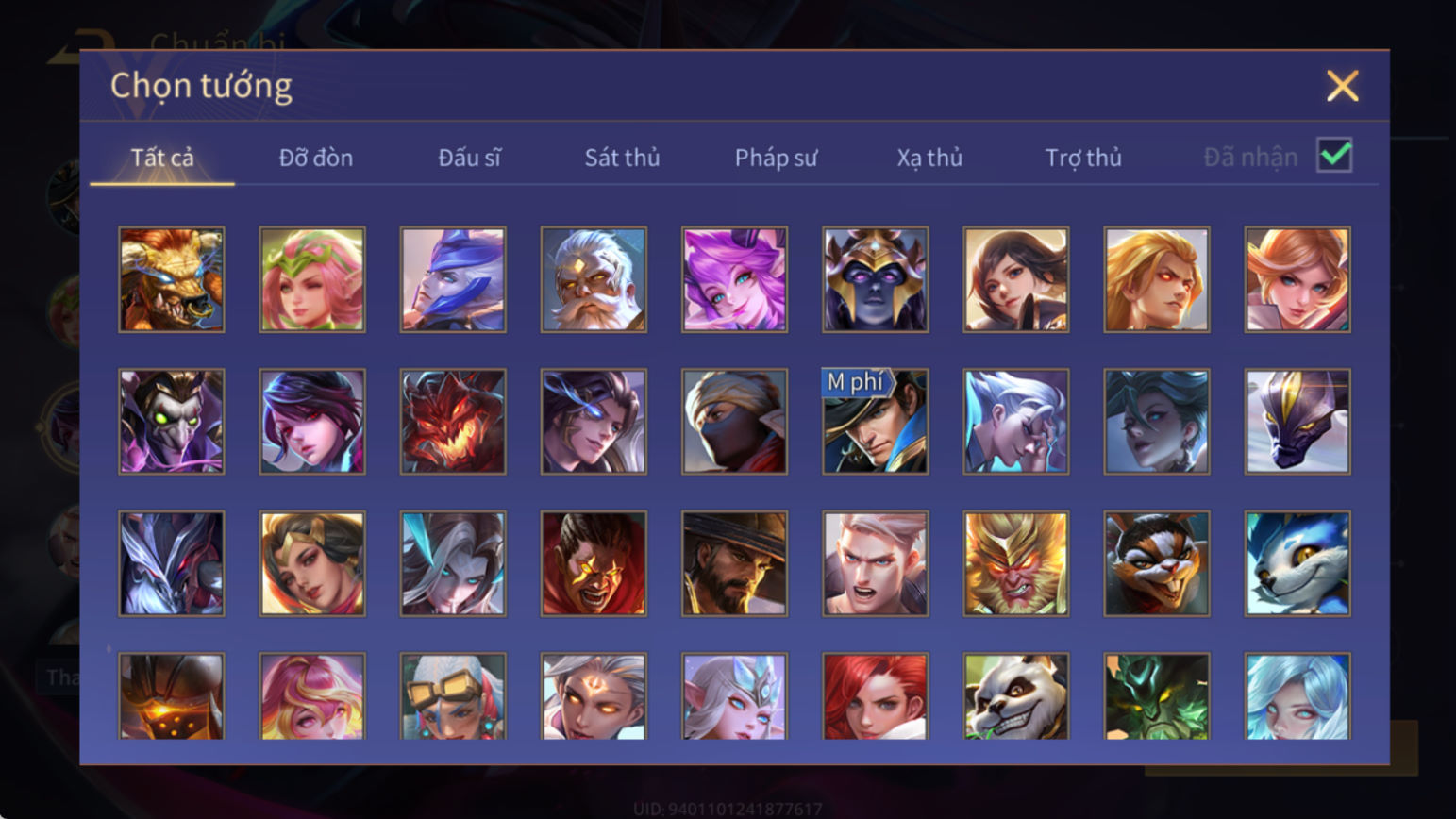Choose the pink-haired hero with leaf crown
Image resolution: width=1456 pixels, height=819 pixels.
click(x=312, y=279)
